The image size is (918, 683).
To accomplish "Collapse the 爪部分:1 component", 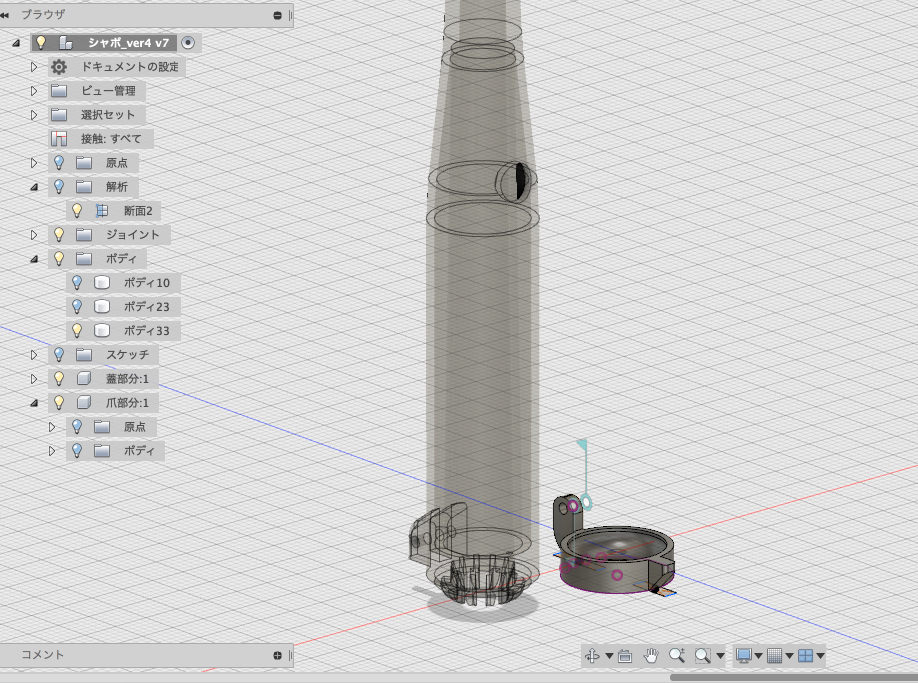I will pyautogui.click(x=34, y=403).
